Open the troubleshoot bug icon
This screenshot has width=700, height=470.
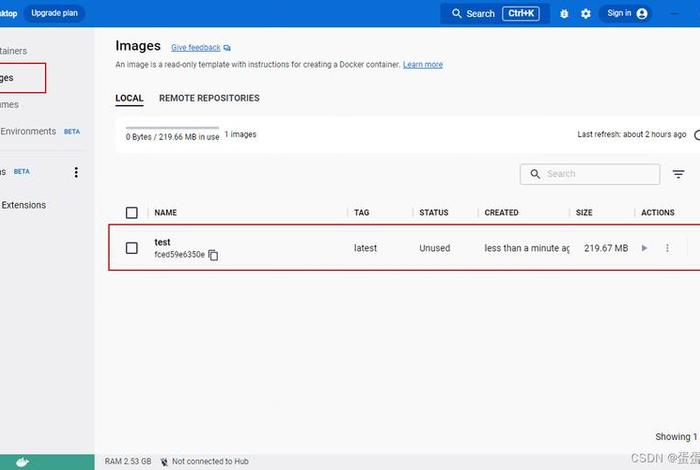(x=564, y=14)
